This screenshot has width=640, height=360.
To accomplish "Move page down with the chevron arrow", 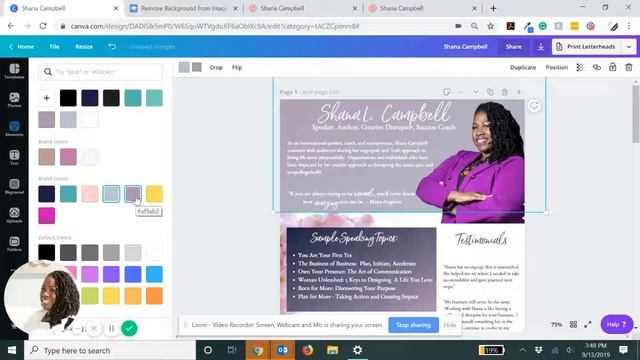I will (476, 92).
